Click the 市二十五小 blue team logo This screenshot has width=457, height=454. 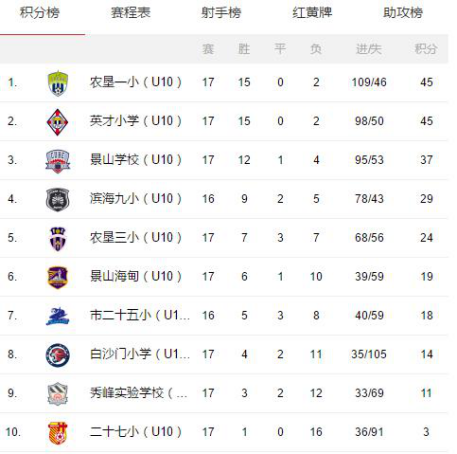[57, 316]
